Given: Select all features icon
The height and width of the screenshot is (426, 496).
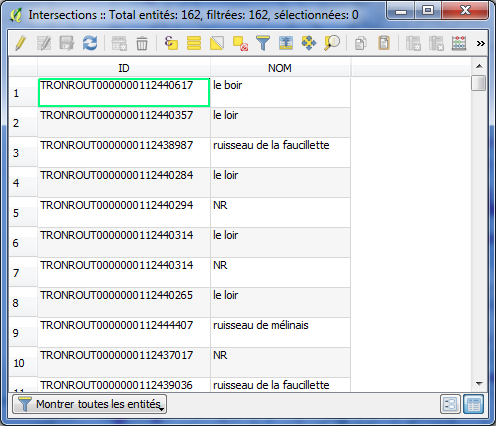Looking at the screenshot, I should [194, 43].
